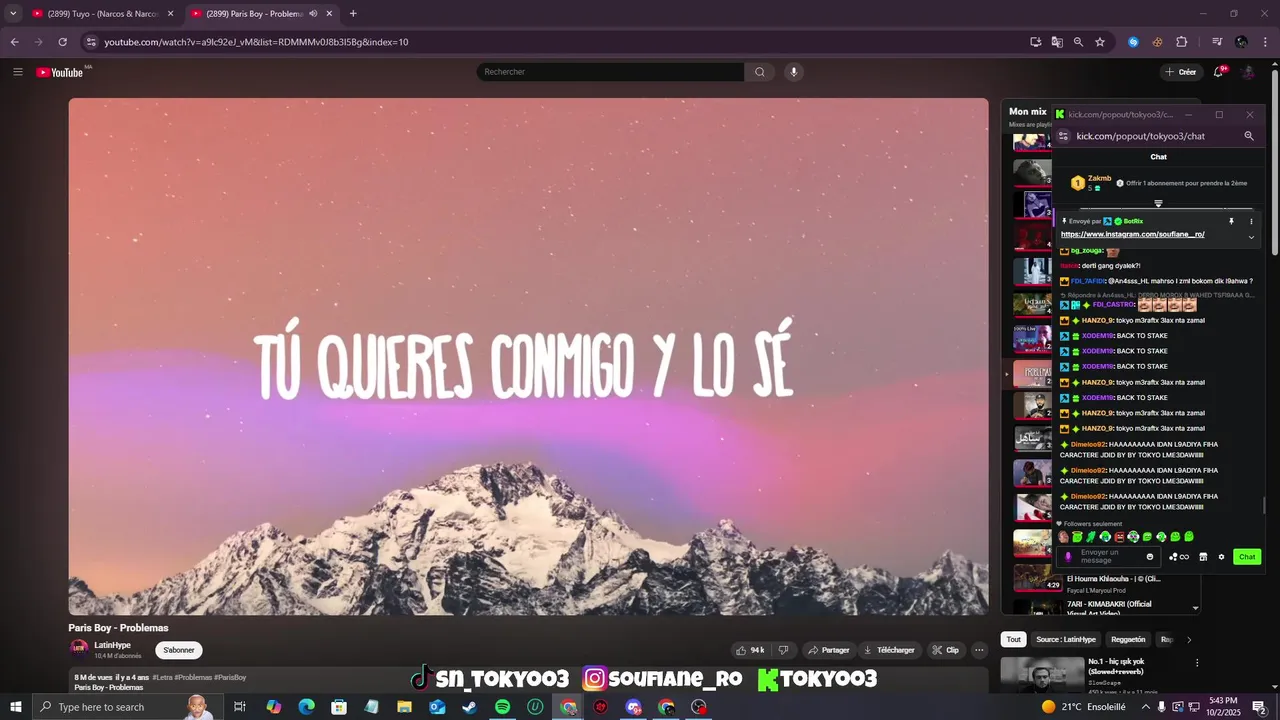Open options for No.1 hiç ışık yok video

[x=1197, y=662]
